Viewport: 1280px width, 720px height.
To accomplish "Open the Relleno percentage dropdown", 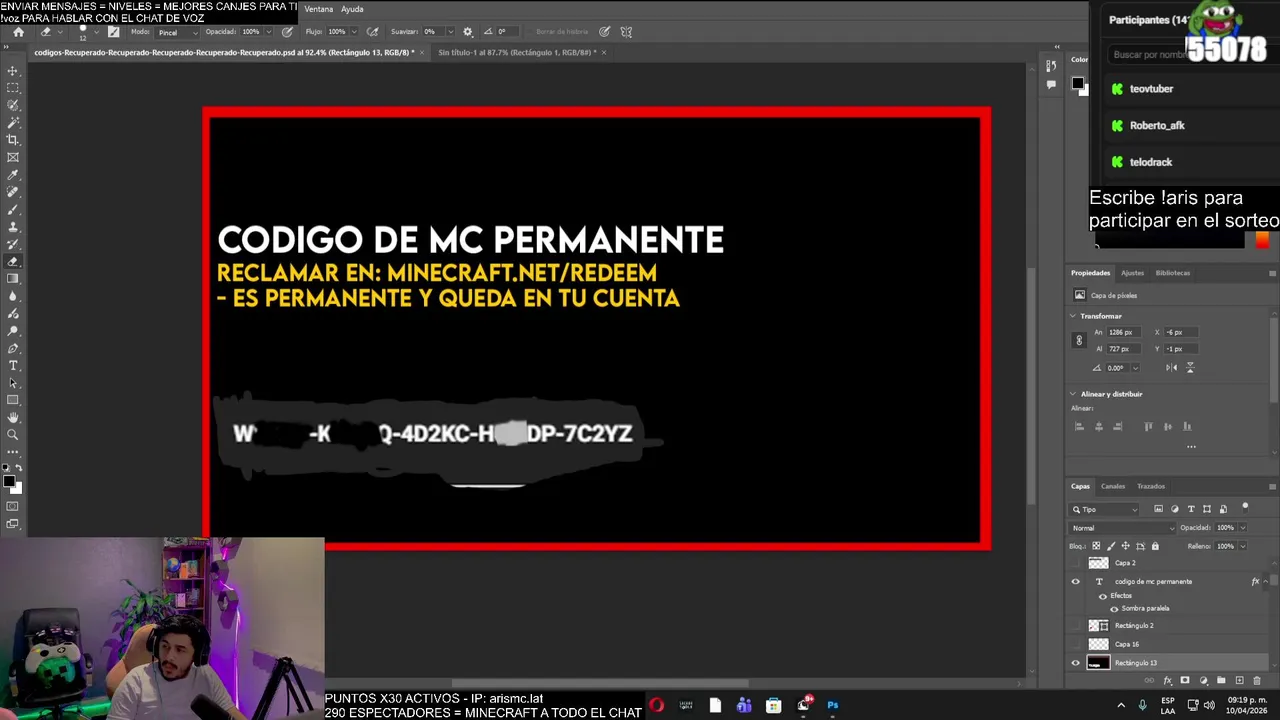I will point(1243,546).
